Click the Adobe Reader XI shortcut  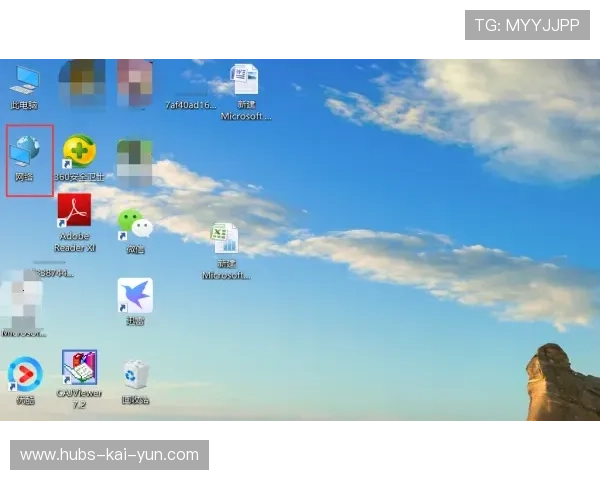point(75,211)
